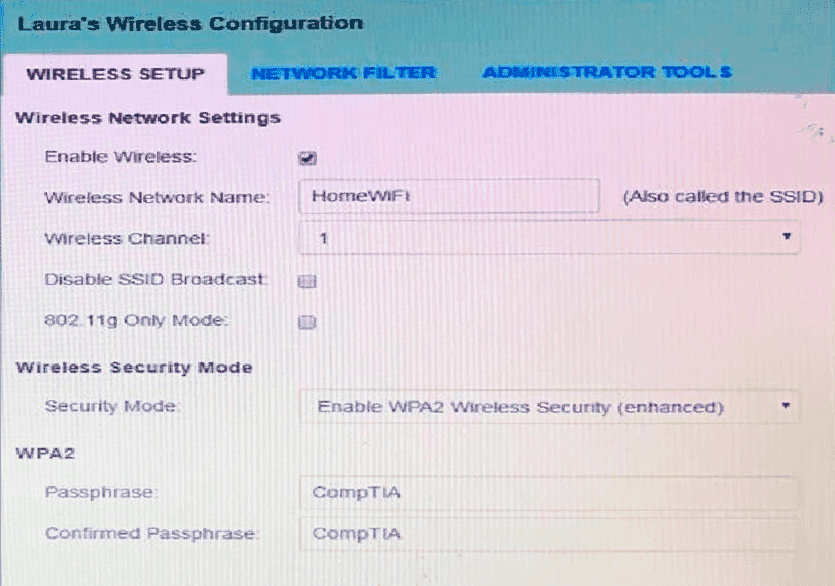835x586 pixels.
Task: Toggle Disable SSID Broadcast
Action: (x=307, y=281)
